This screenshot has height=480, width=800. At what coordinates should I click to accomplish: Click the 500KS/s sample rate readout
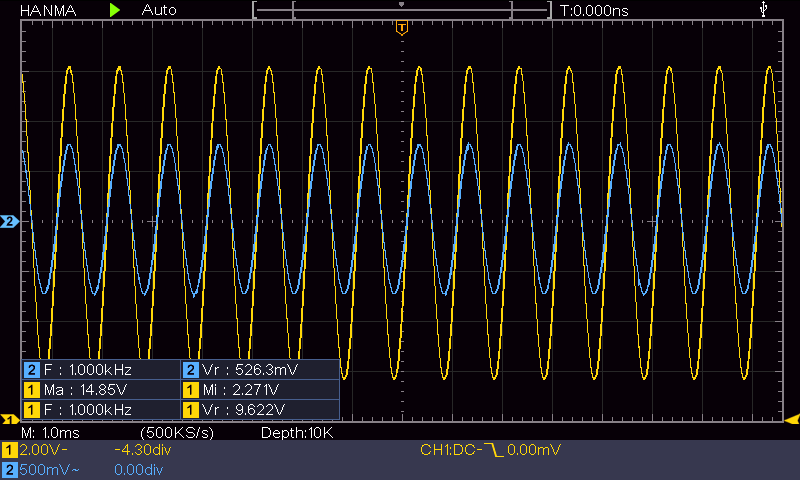(179, 433)
